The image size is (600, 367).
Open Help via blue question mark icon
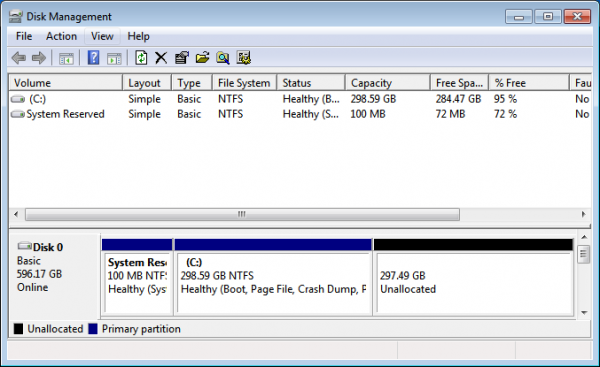[x=93, y=58]
